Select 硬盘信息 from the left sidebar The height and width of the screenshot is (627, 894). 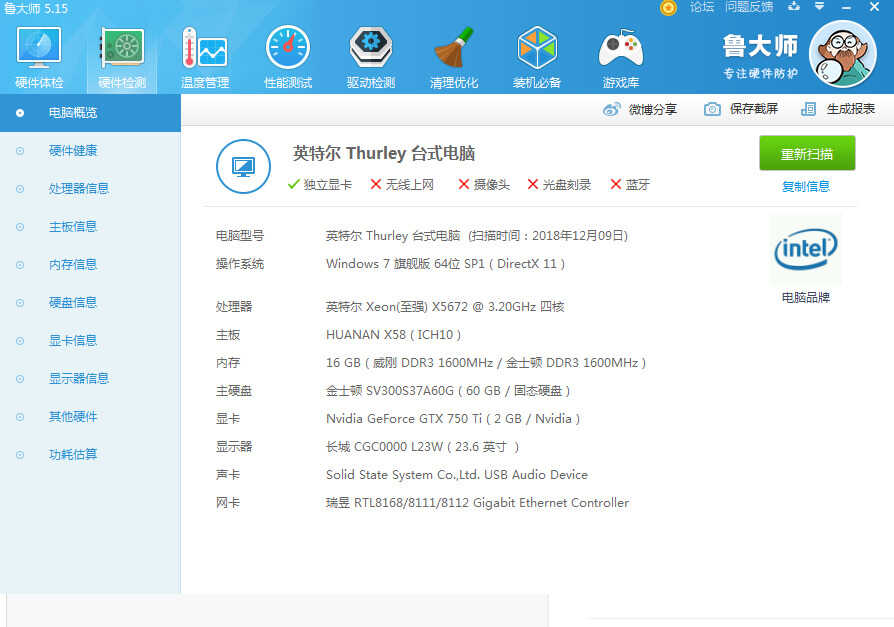pyautogui.click(x=72, y=302)
